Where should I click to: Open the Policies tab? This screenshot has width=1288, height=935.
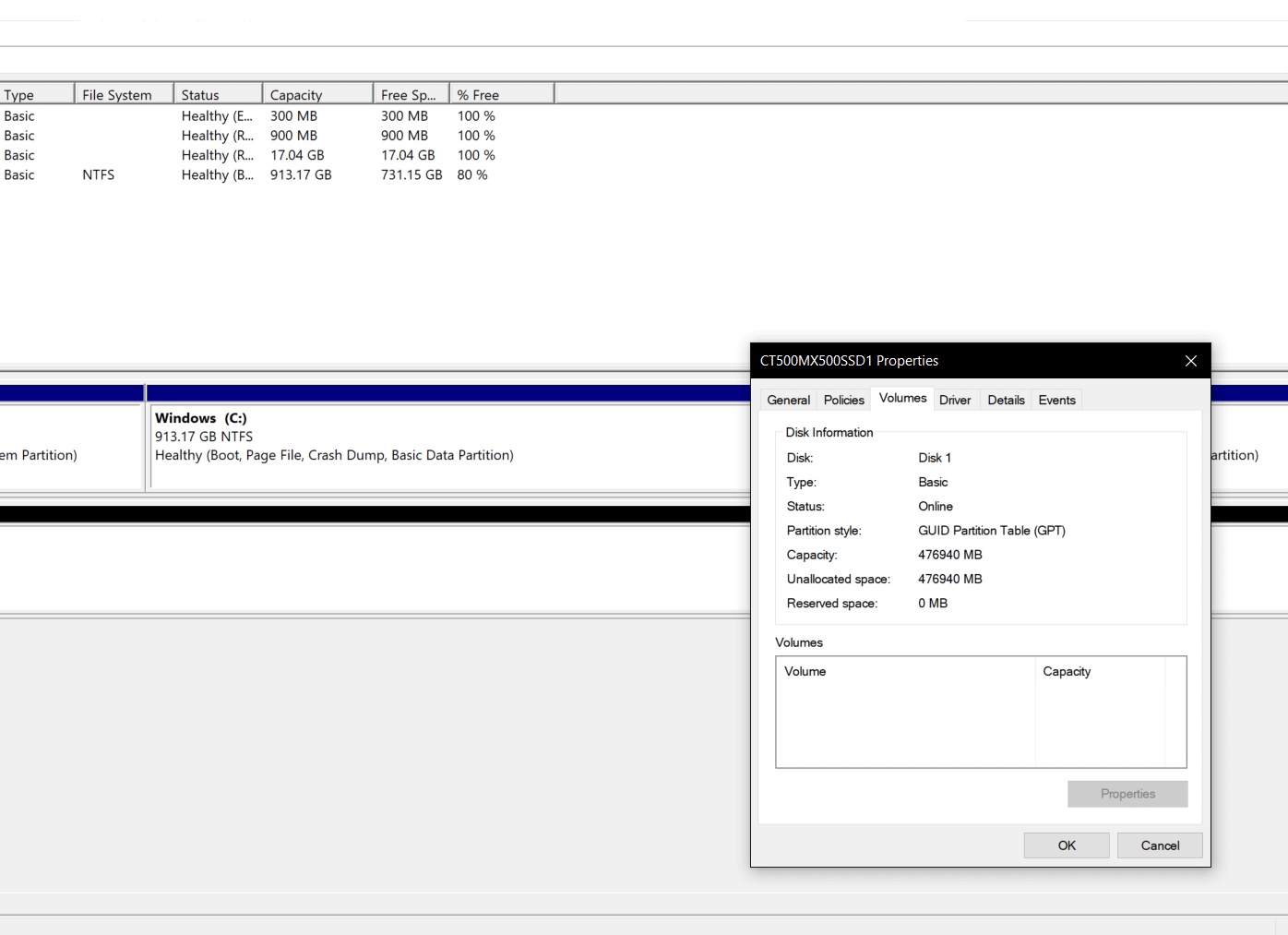click(x=844, y=400)
